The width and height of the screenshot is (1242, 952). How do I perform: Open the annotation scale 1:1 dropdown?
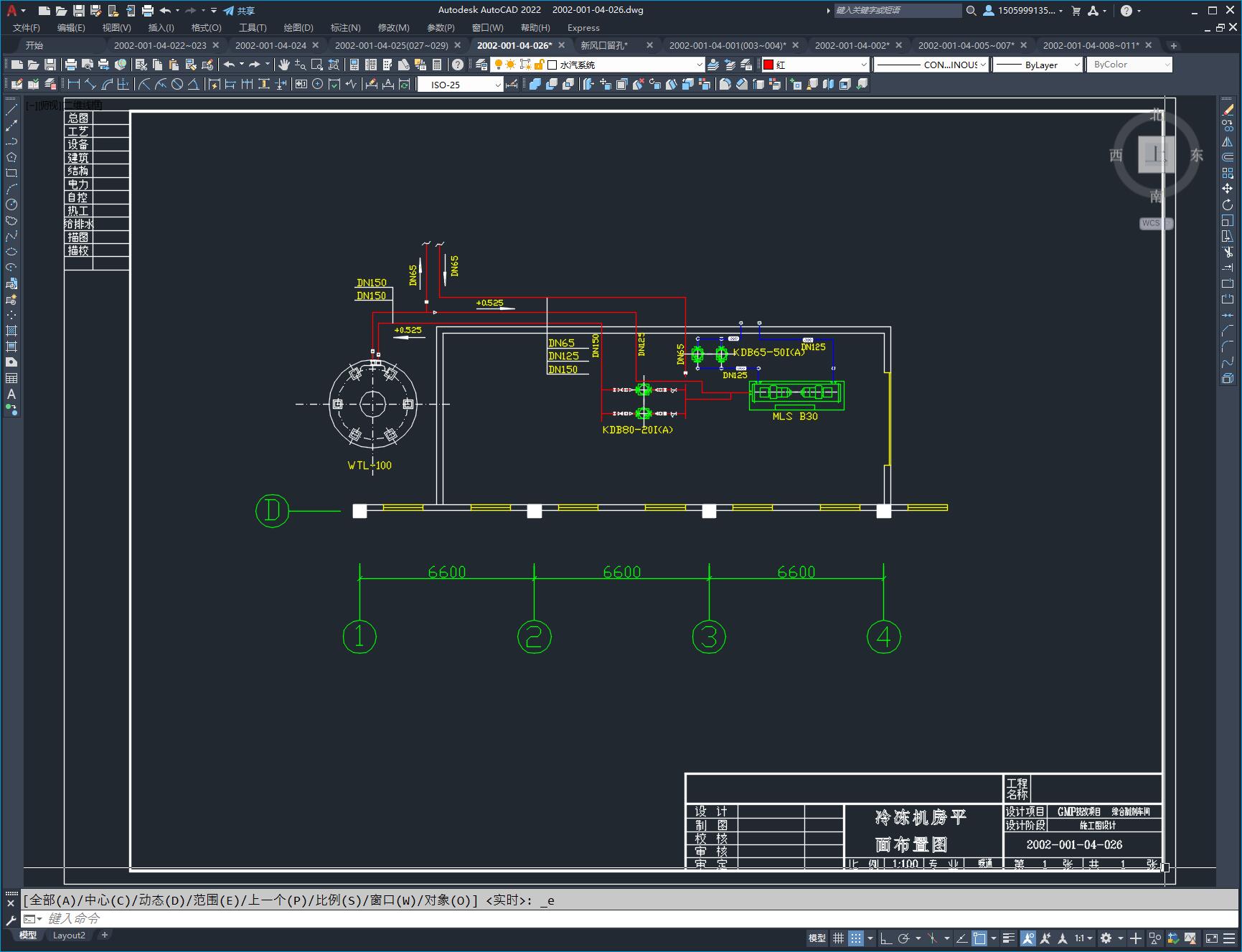(x=1083, y=938)
